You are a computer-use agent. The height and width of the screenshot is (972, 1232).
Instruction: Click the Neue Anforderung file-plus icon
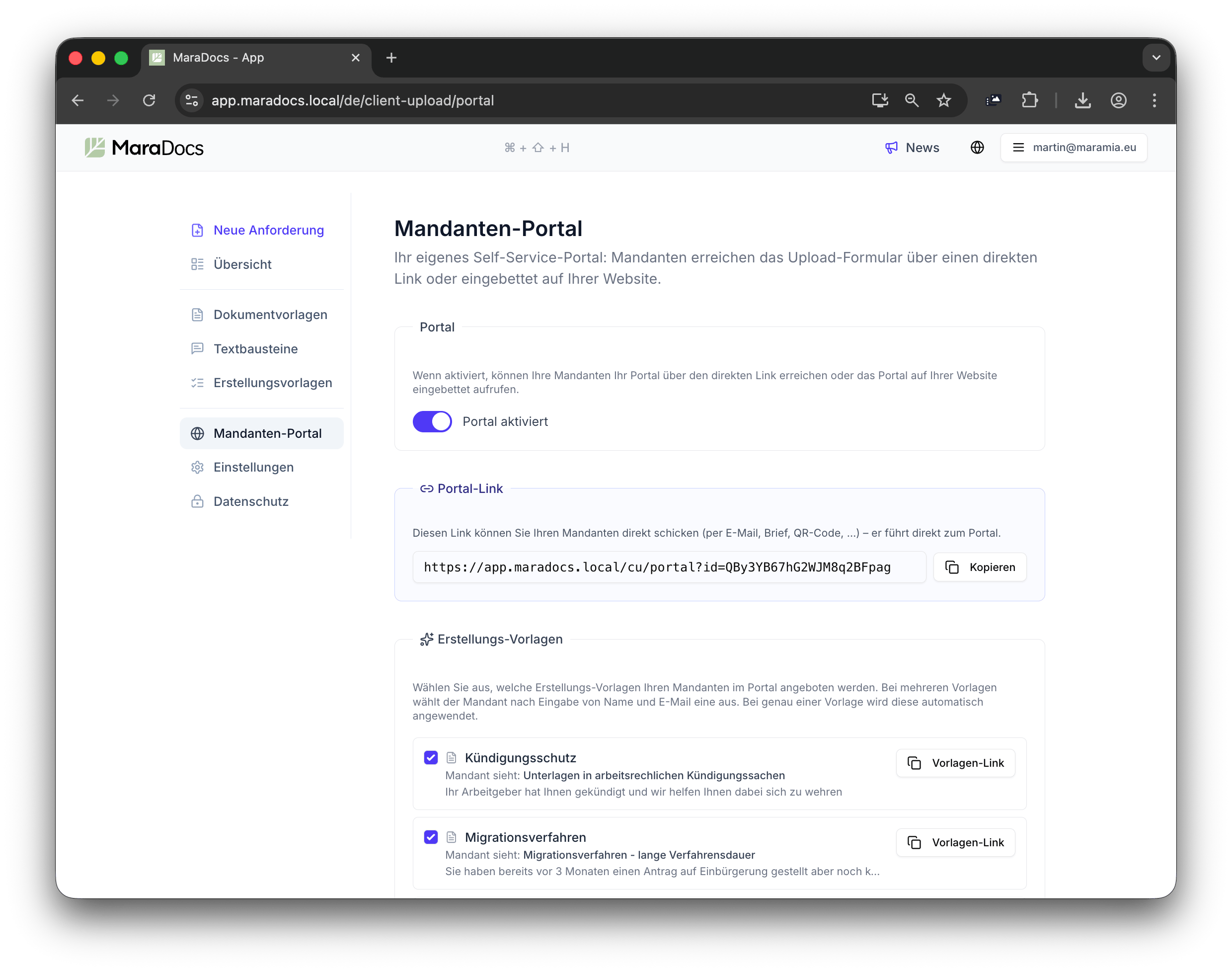pyautogui.click(x=197, y=230)
